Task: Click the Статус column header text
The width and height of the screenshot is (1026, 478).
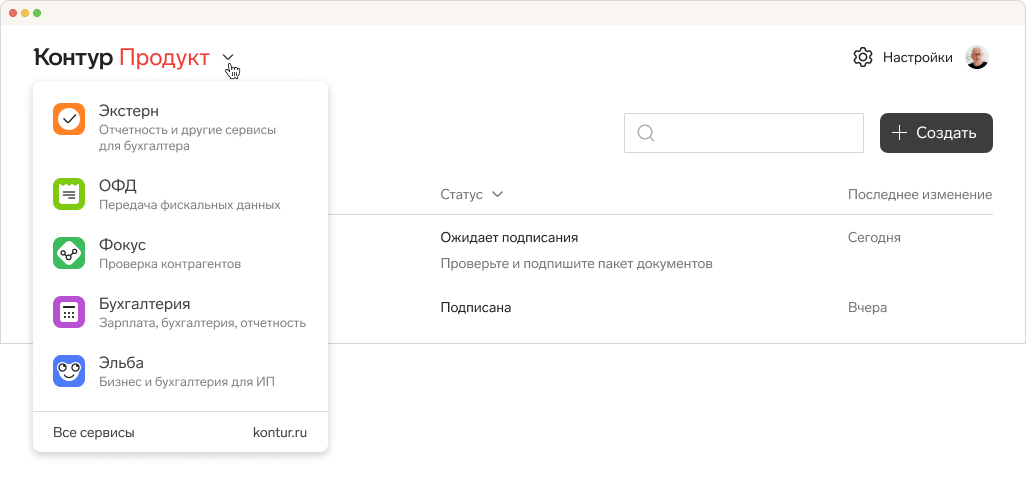Action: pyautogui.click(x=461, y=194)
